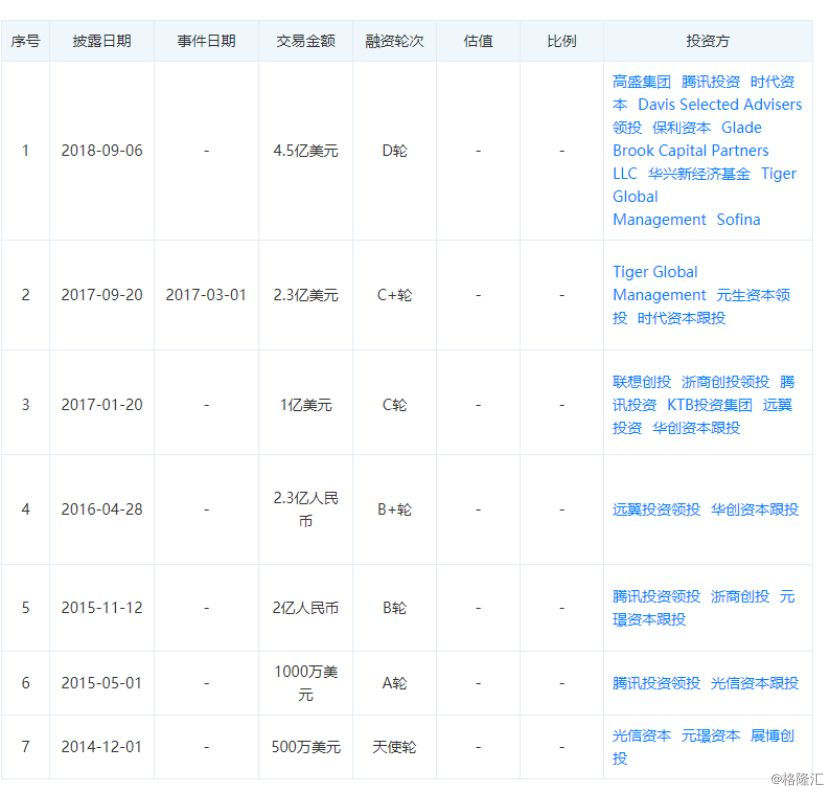Select the 事件日期 column header
The height and width of the screenshot is (793, 831).
point(206,41)
